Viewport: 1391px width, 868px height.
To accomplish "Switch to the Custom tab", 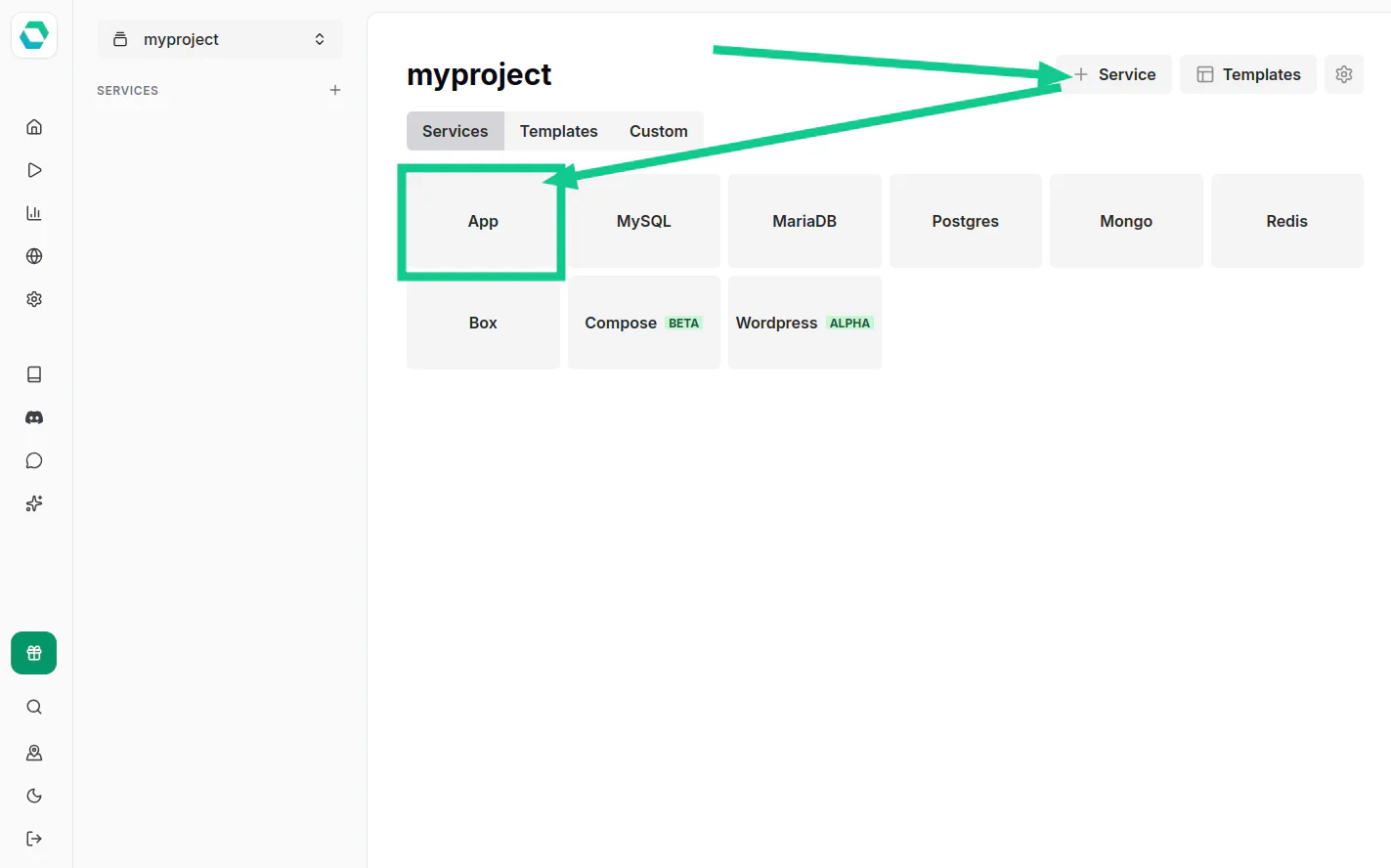I will [658, 130].
